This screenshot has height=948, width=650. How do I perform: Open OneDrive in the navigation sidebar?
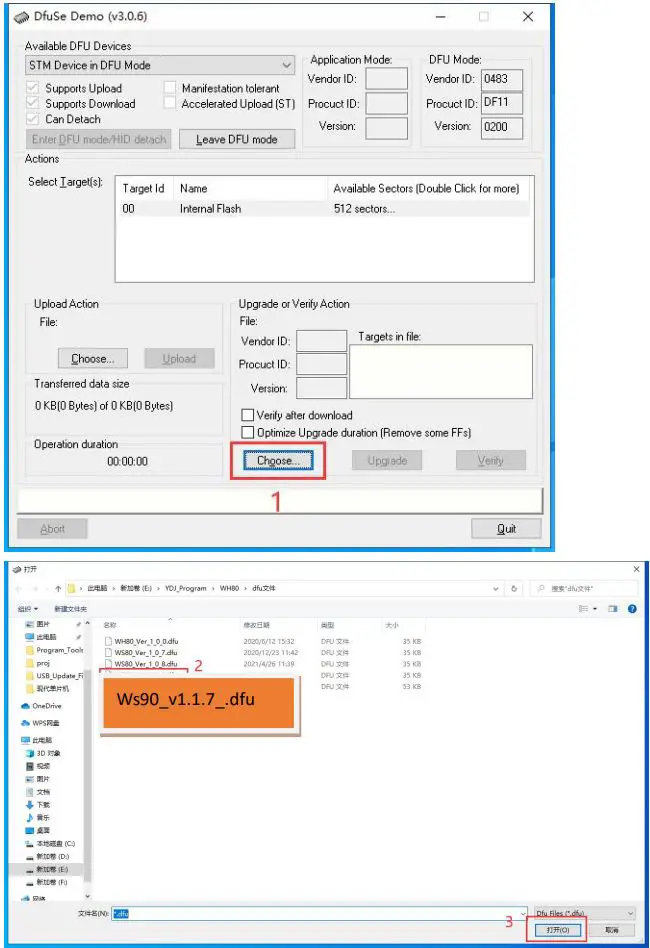click(x=46, y=705)
